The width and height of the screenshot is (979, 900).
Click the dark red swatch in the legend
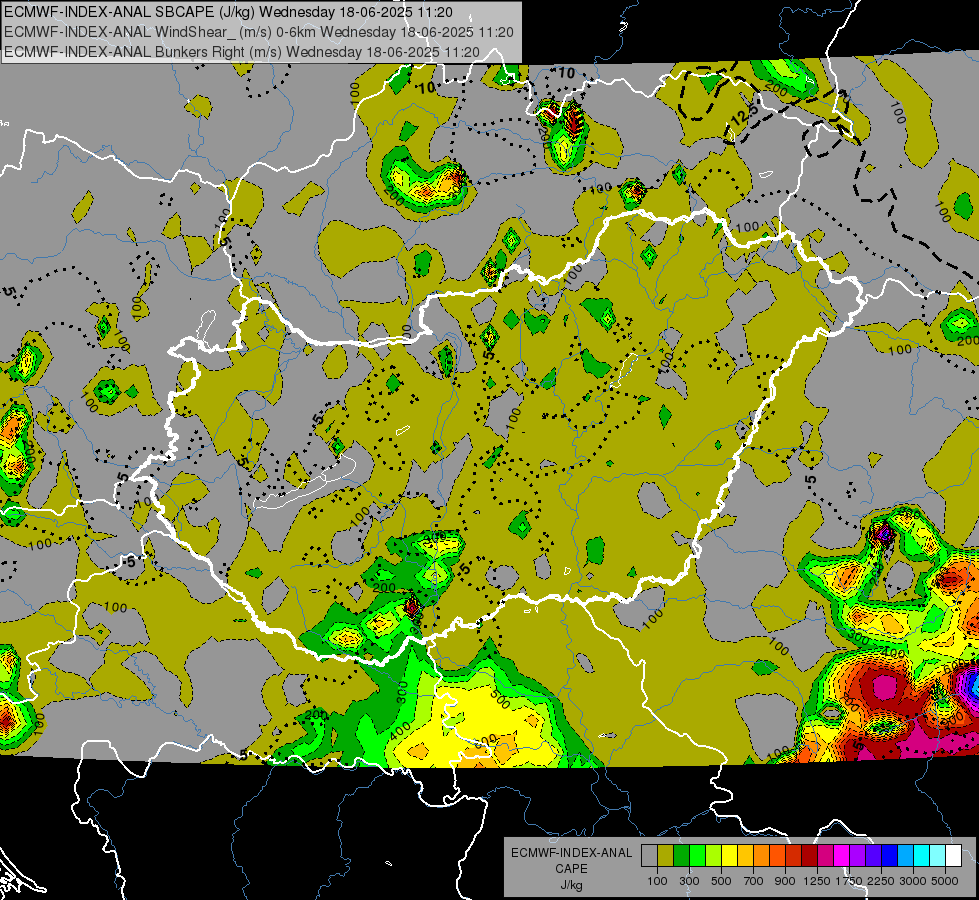click(810, 855)
